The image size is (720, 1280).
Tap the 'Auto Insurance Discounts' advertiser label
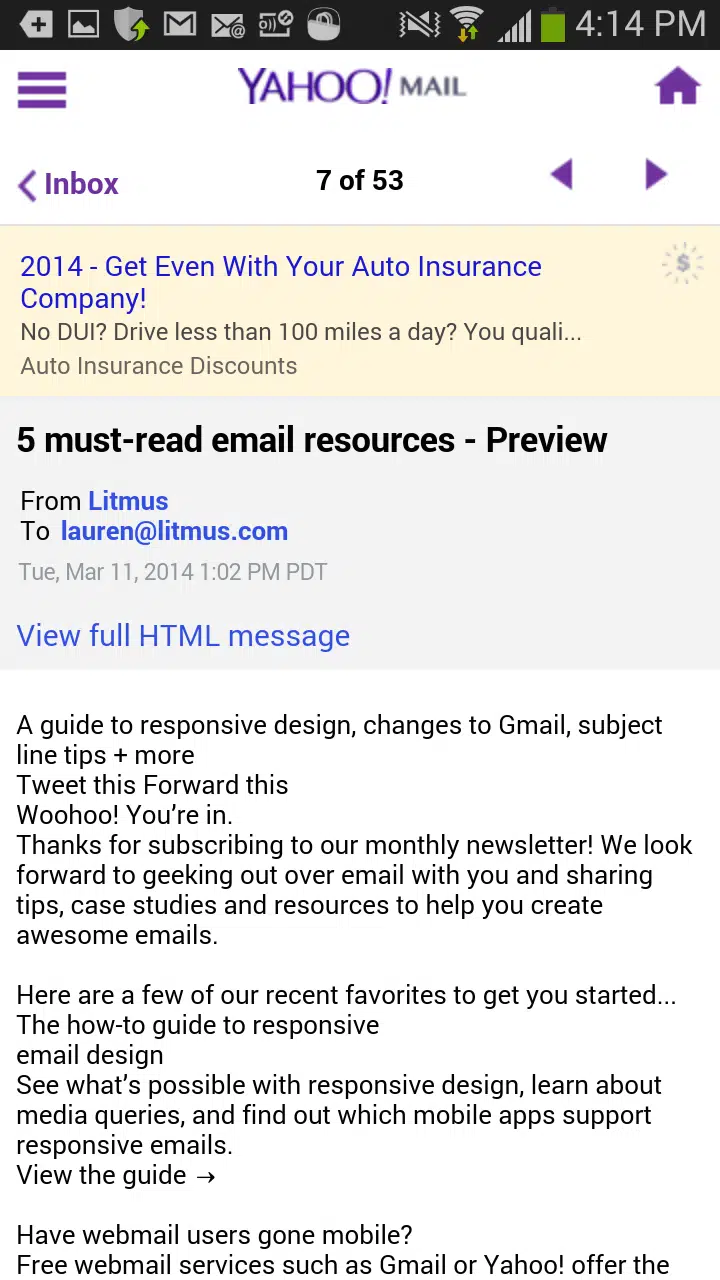tap(158, 366)
